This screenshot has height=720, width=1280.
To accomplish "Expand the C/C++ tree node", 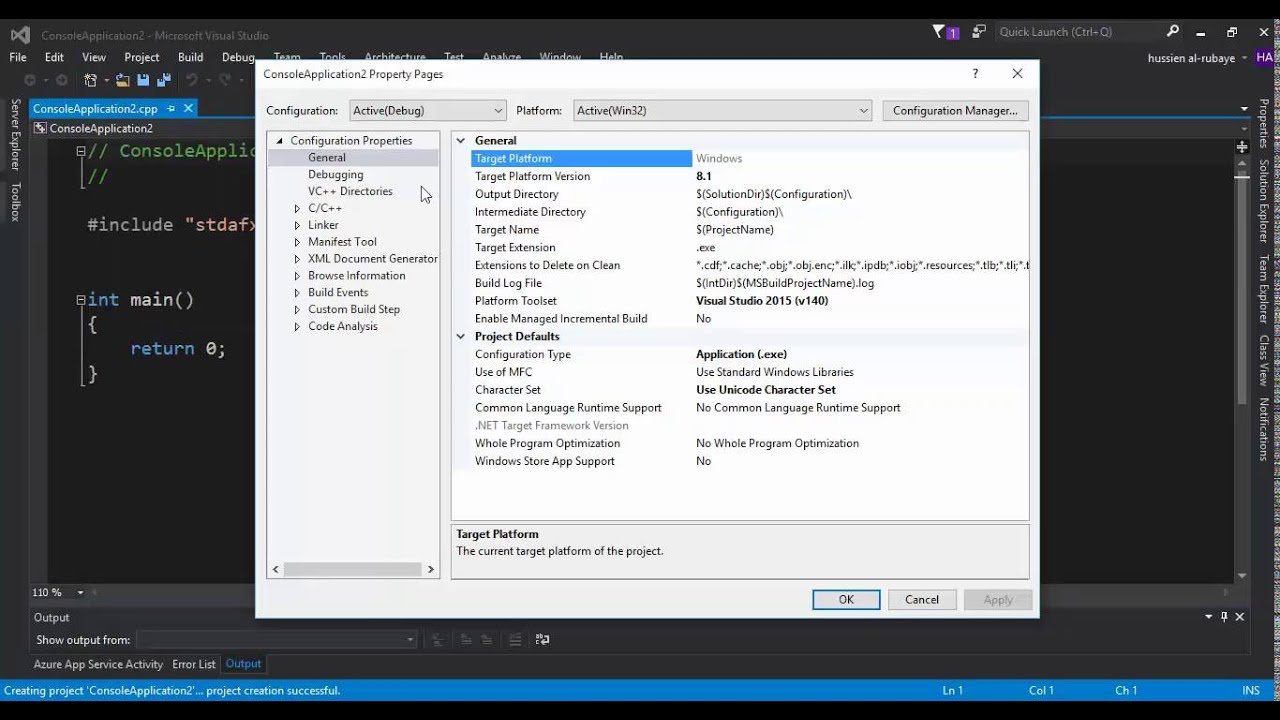I will 297,208.
